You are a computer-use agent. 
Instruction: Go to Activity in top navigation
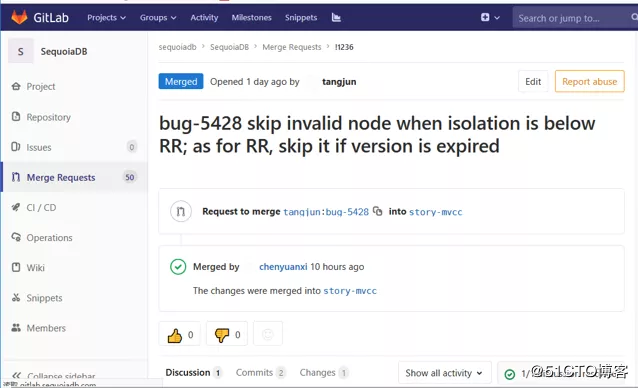pos(204,17)
